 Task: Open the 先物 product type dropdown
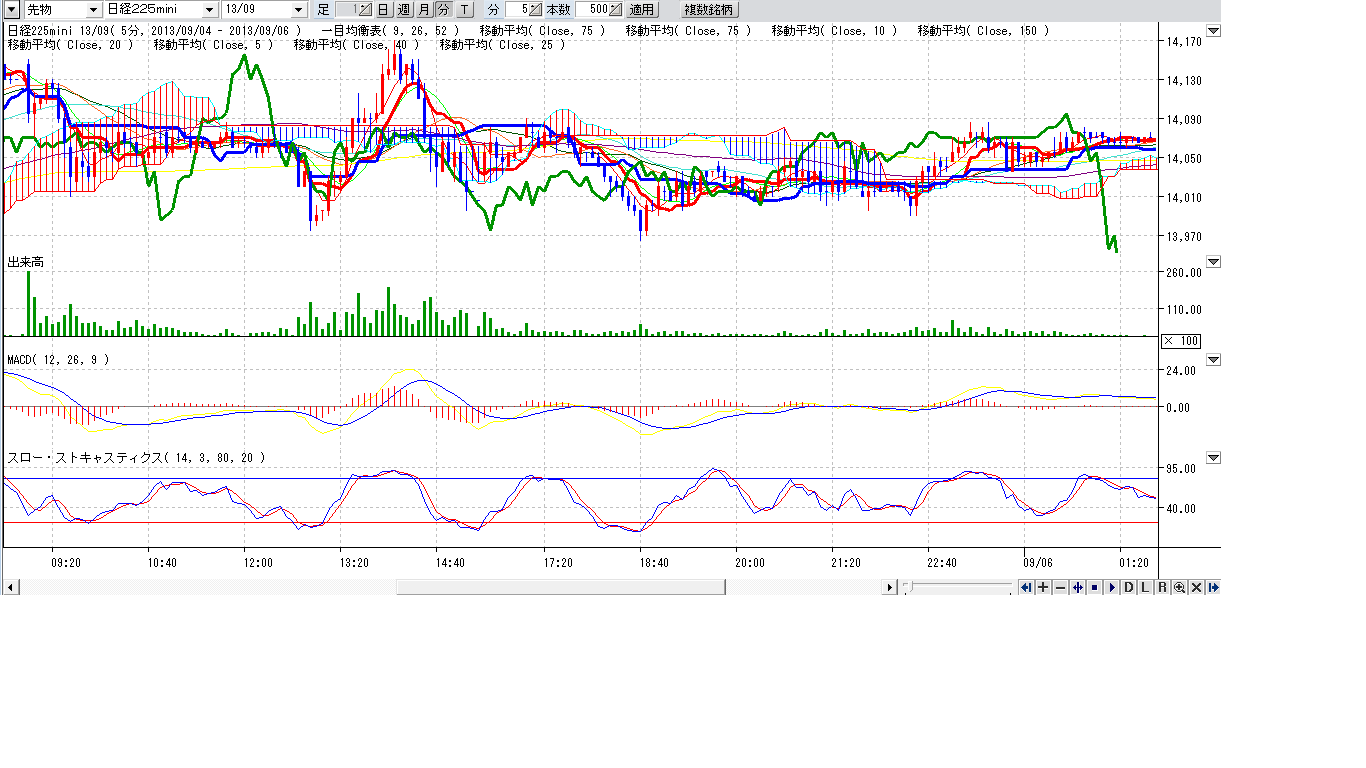pyautogui.click(x=93, y=9)
